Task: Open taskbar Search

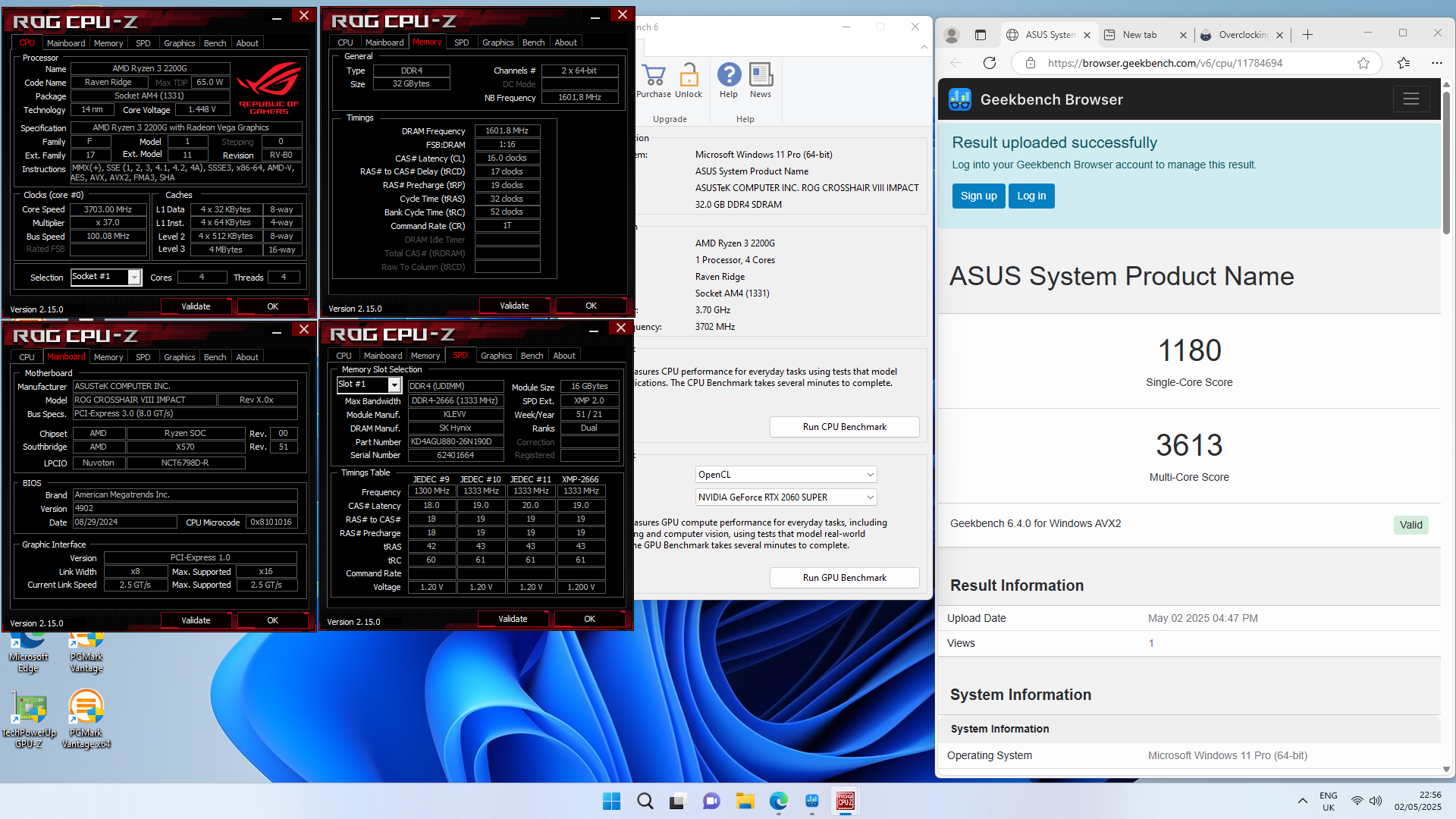Action: point(645,801)
